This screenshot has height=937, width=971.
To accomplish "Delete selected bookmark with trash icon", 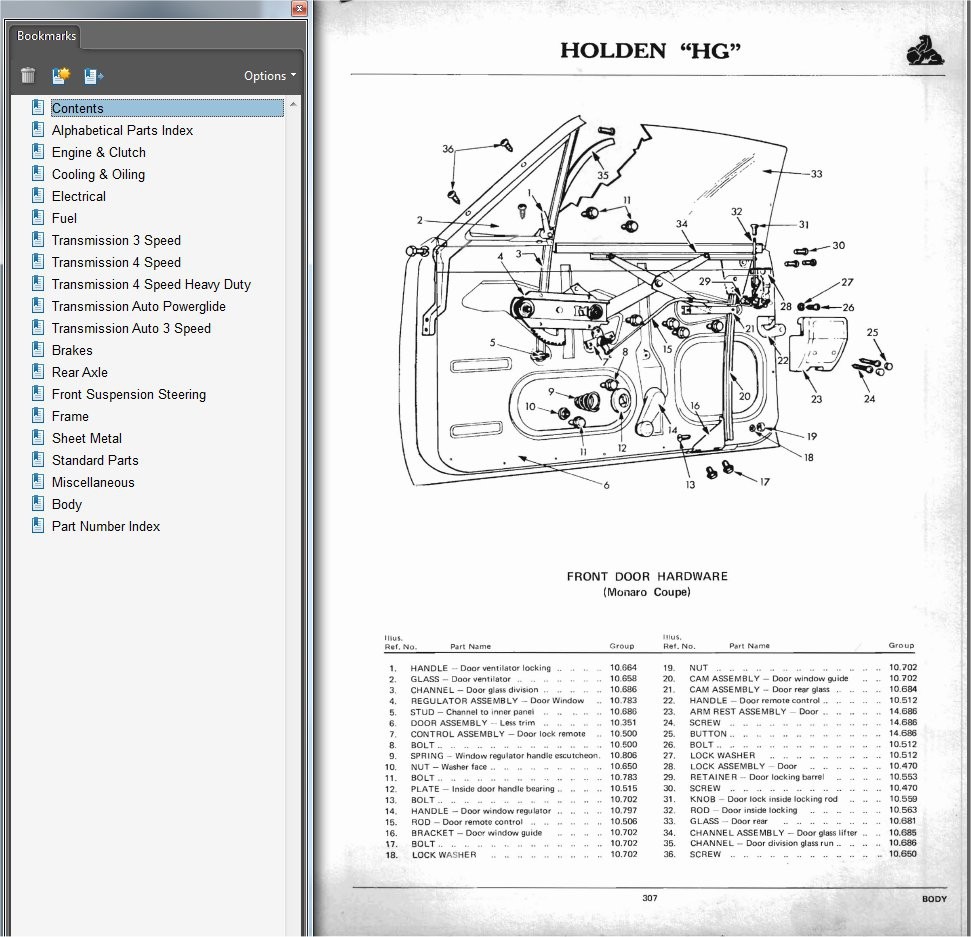I will 28,76.
